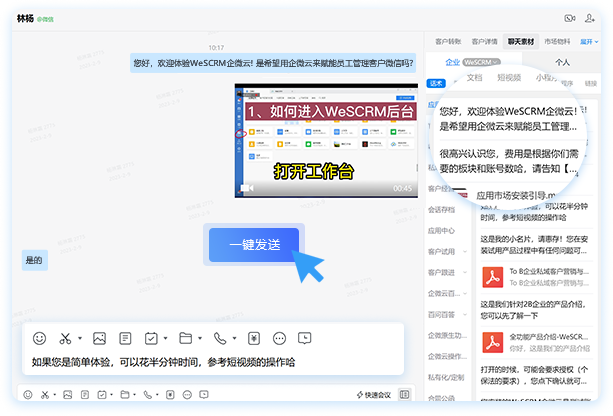Click contact name 林杨 in header
The width and height of the screenshot is (613, 416).
[x=25, y=18]
